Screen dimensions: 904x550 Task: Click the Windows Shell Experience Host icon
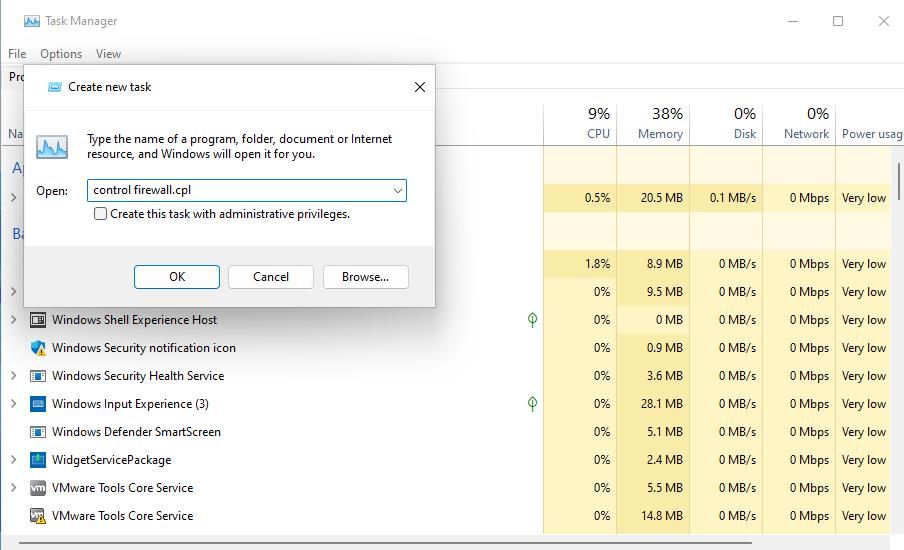coord(38,320)
